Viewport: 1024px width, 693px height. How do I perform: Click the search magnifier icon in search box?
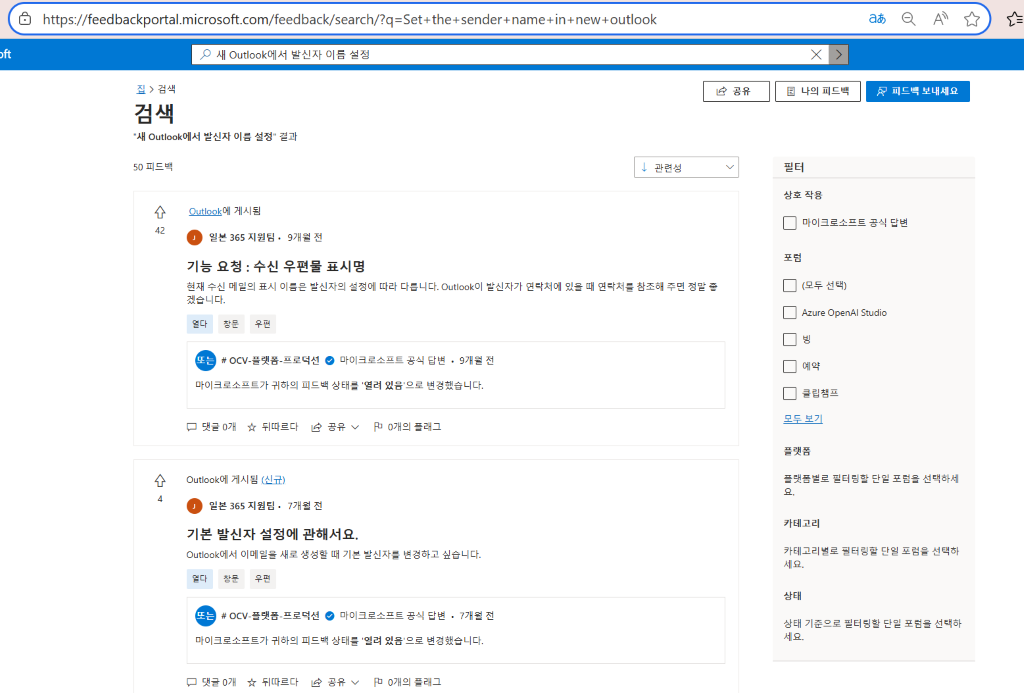coord(205,55)
